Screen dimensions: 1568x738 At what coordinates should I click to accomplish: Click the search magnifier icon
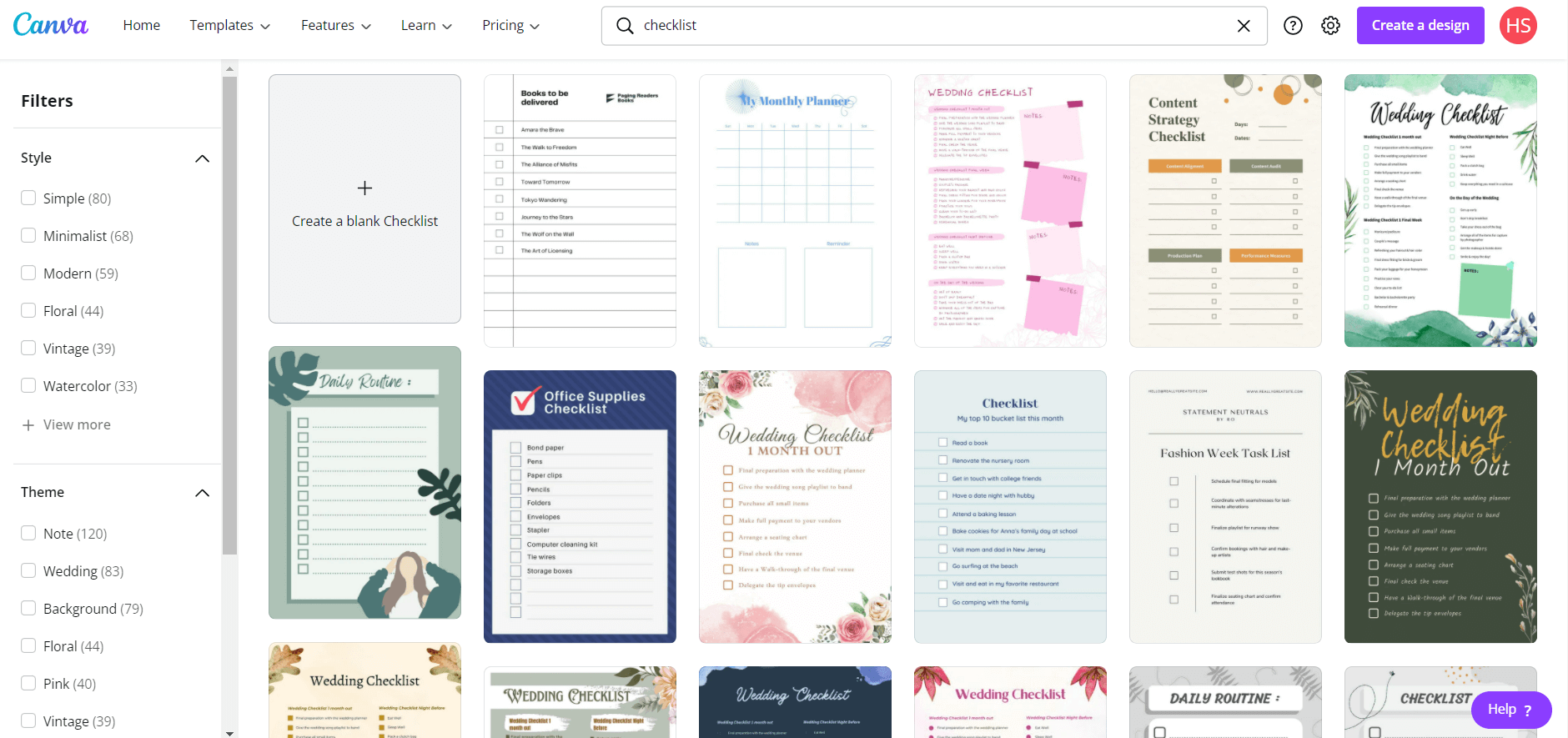click(x=625, y=26)
